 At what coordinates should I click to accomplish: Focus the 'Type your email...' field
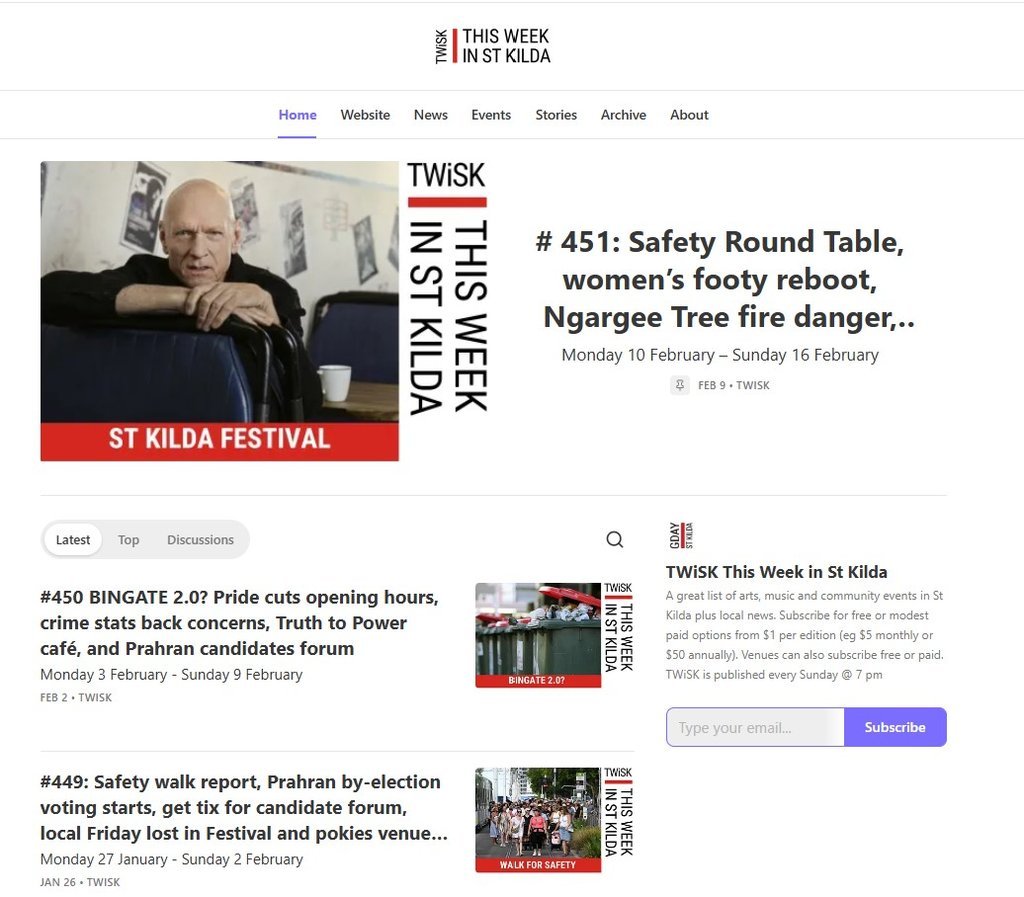click(x=755, y=727)
